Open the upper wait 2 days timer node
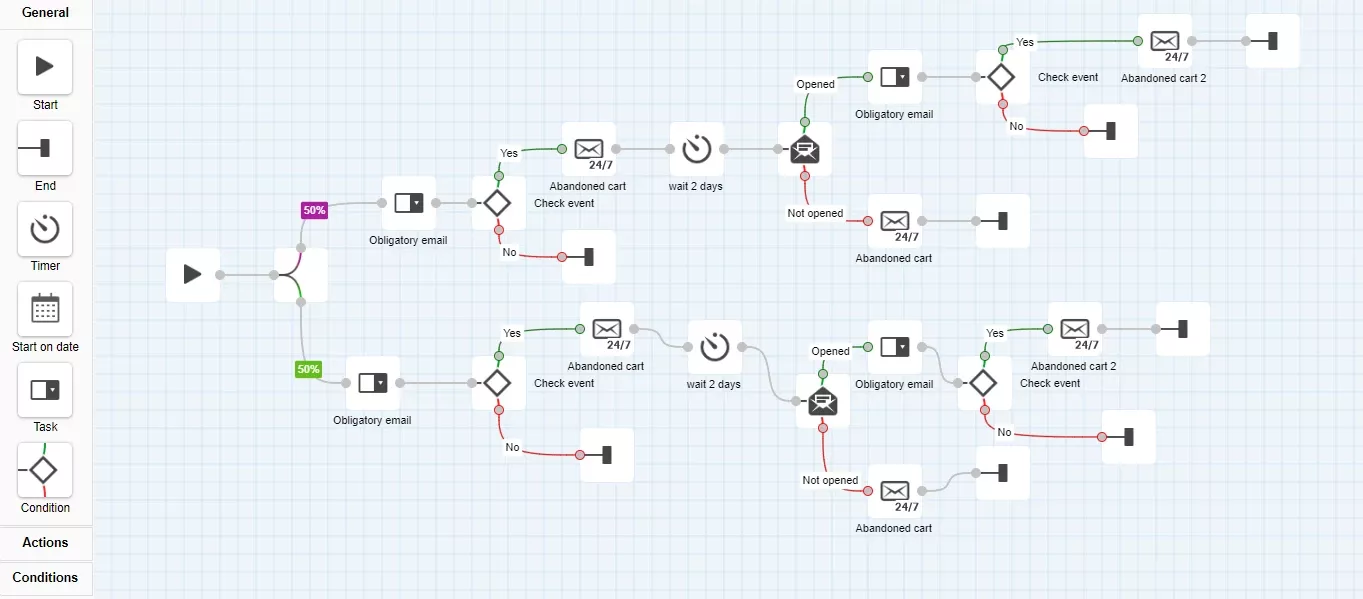 tap(696, 149)
